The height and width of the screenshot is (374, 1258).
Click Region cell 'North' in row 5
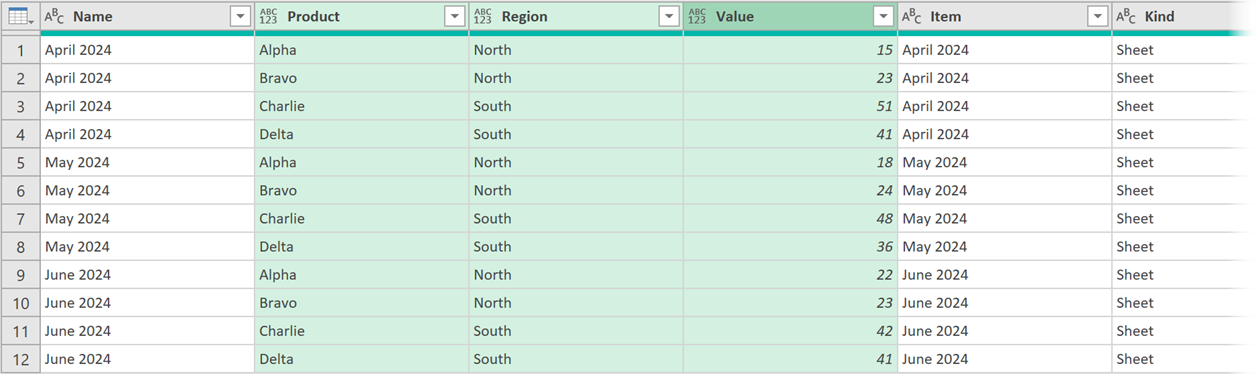(x=576, y=162)
